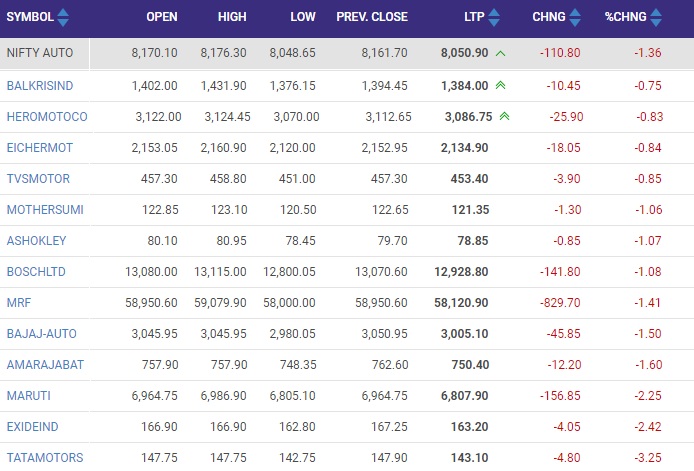Click AMARAJABAT prev. close 762.60
The image size is (694, 471).
(390, 364)
